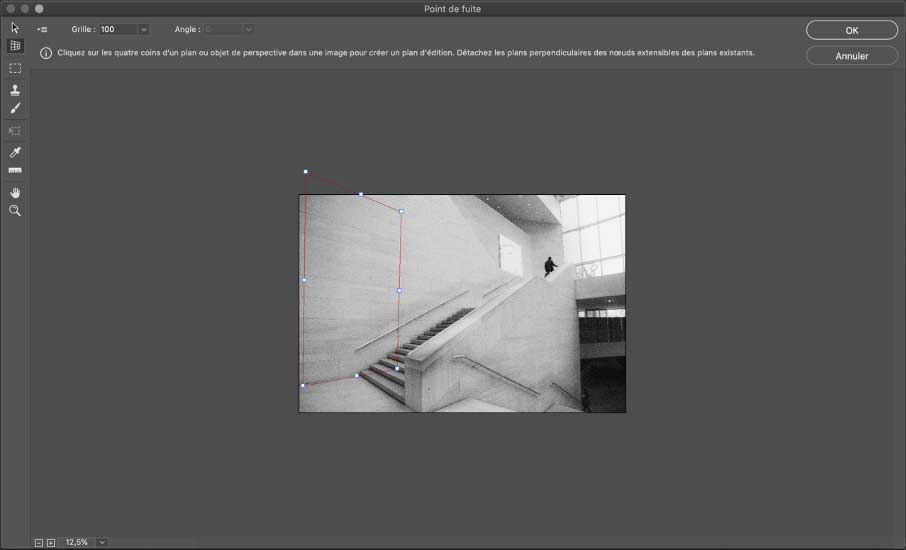Switch to the Hand tool
The image size is (906, 550).
[x=15, y=192]
